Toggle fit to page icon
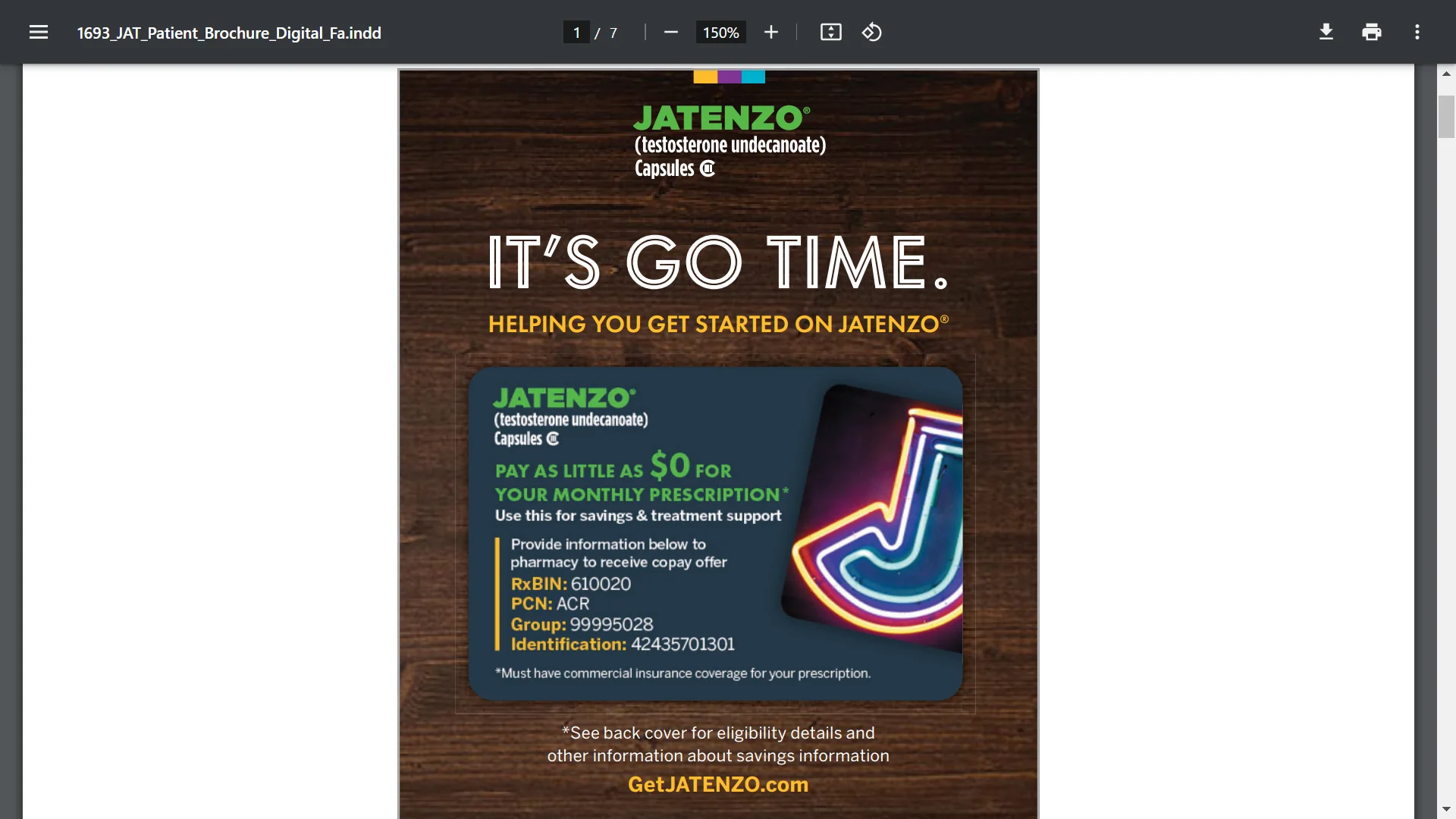Viewport: 1456px width, 819px height. (831, 33)
